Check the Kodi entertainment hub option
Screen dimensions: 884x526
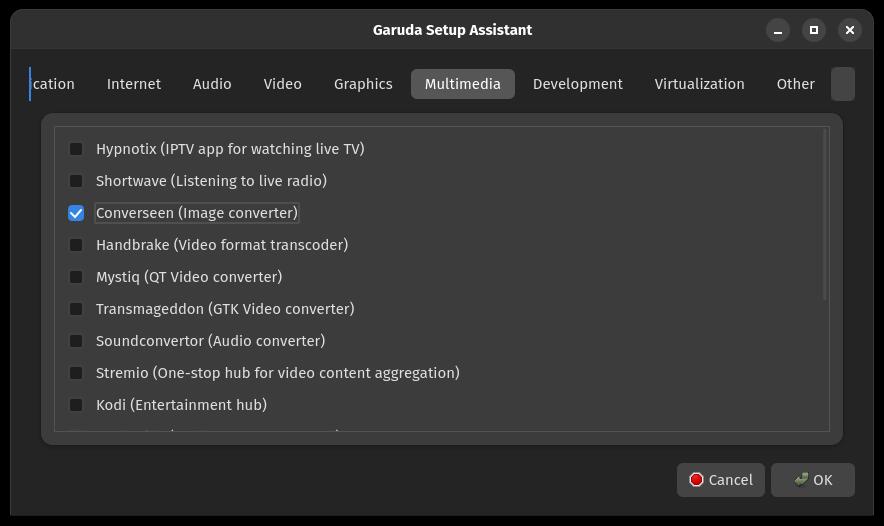(x=76, y=405)
